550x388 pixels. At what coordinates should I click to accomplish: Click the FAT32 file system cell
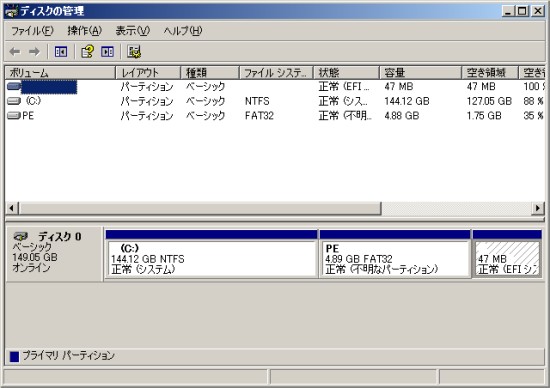point(259,116)
